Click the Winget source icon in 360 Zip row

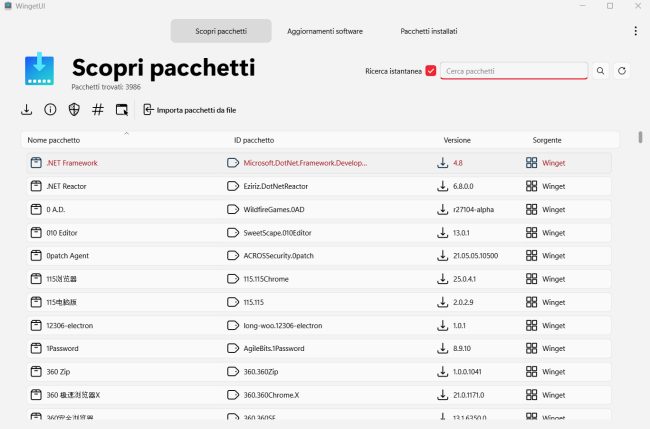point(531,372)
